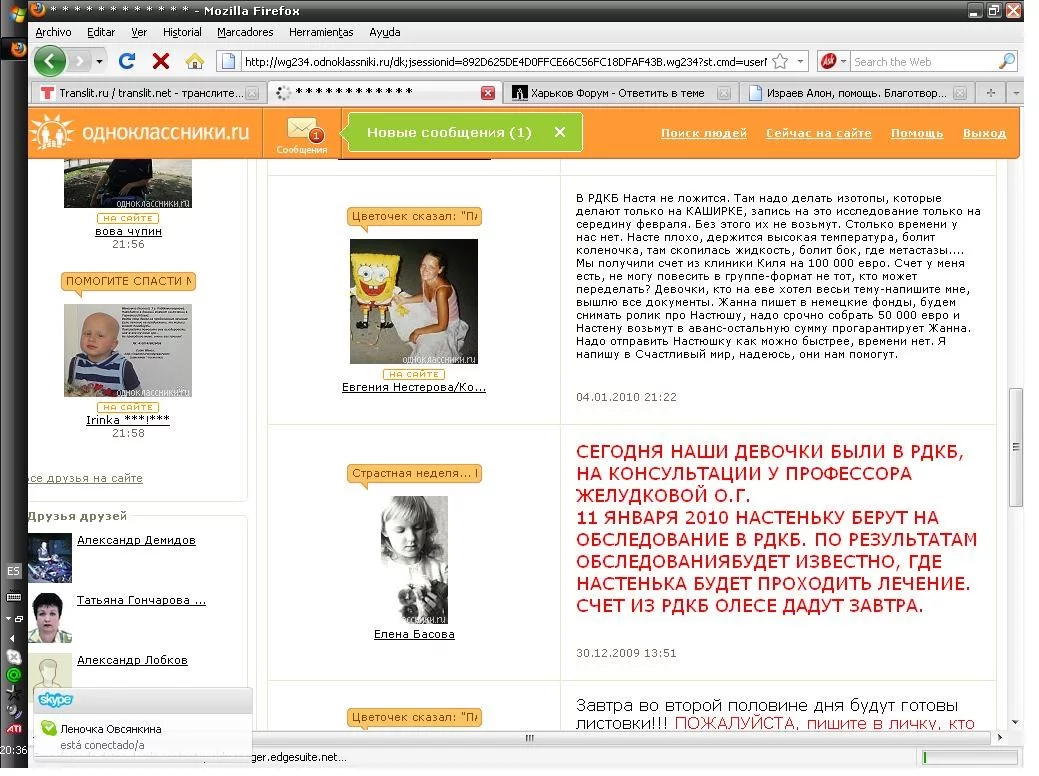
Task: Click the ПОМОГИТЕ СПАСТИ status bubble
Action: pyautogui.click(x=129, y=282)
